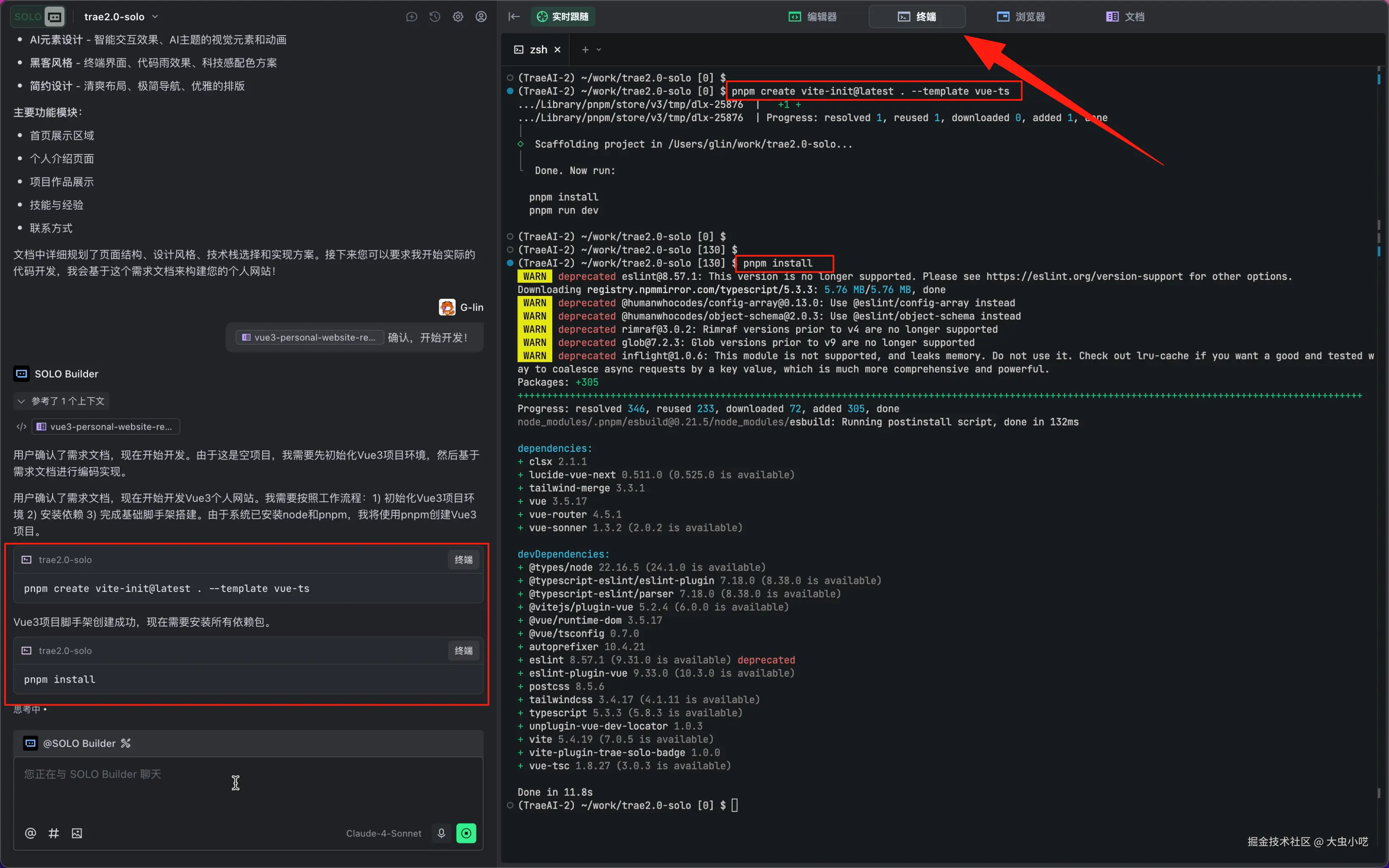
Task: Stop generation with green stop button
Action: 466,833
